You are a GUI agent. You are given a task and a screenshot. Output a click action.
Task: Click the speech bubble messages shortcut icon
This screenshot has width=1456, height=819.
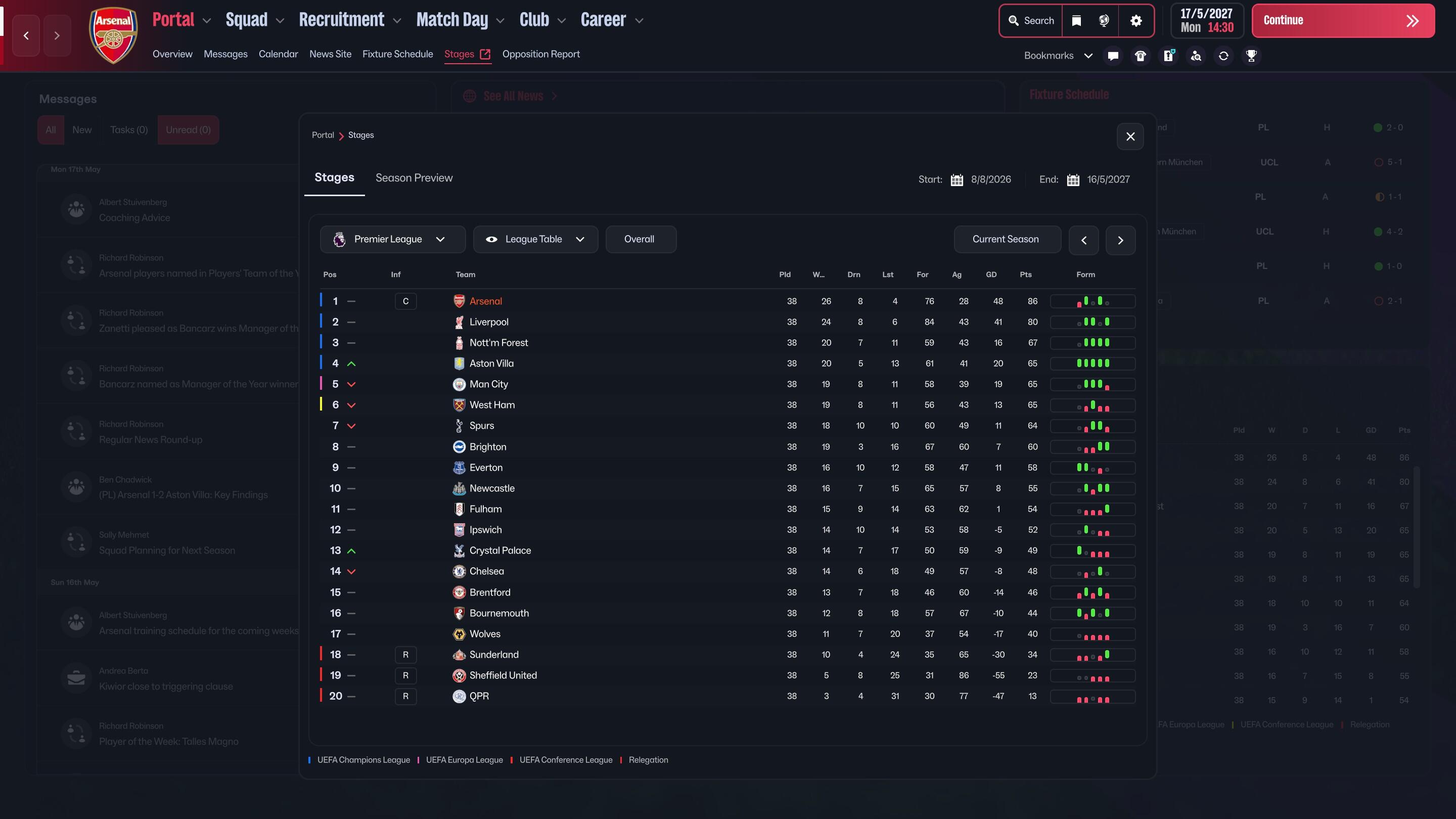1113,56
